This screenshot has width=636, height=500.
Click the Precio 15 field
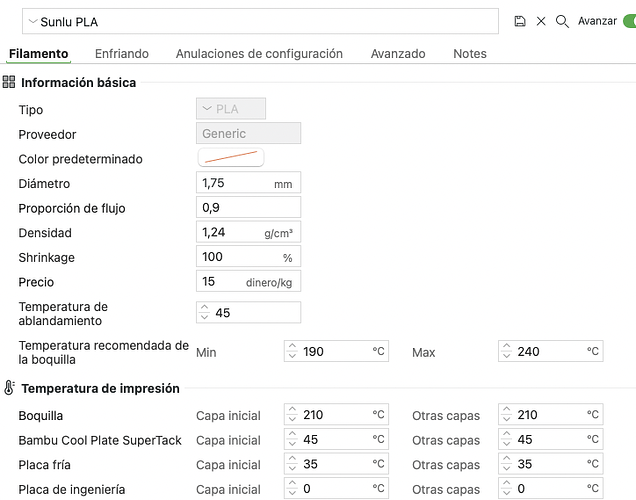coord(248,281)
